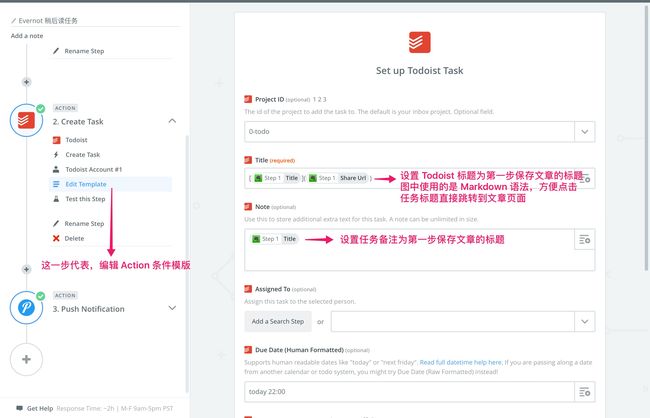Click 2. Create Task step heading
Image resolution: width=650 pixels, height=418 pixels.
[78, 122]
